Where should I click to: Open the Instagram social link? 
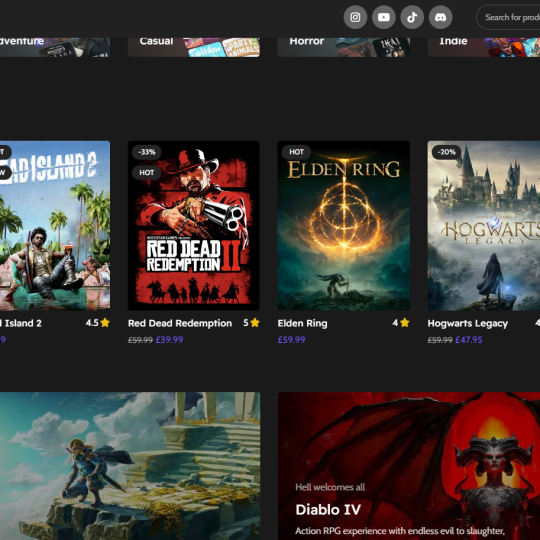(355, 17)
